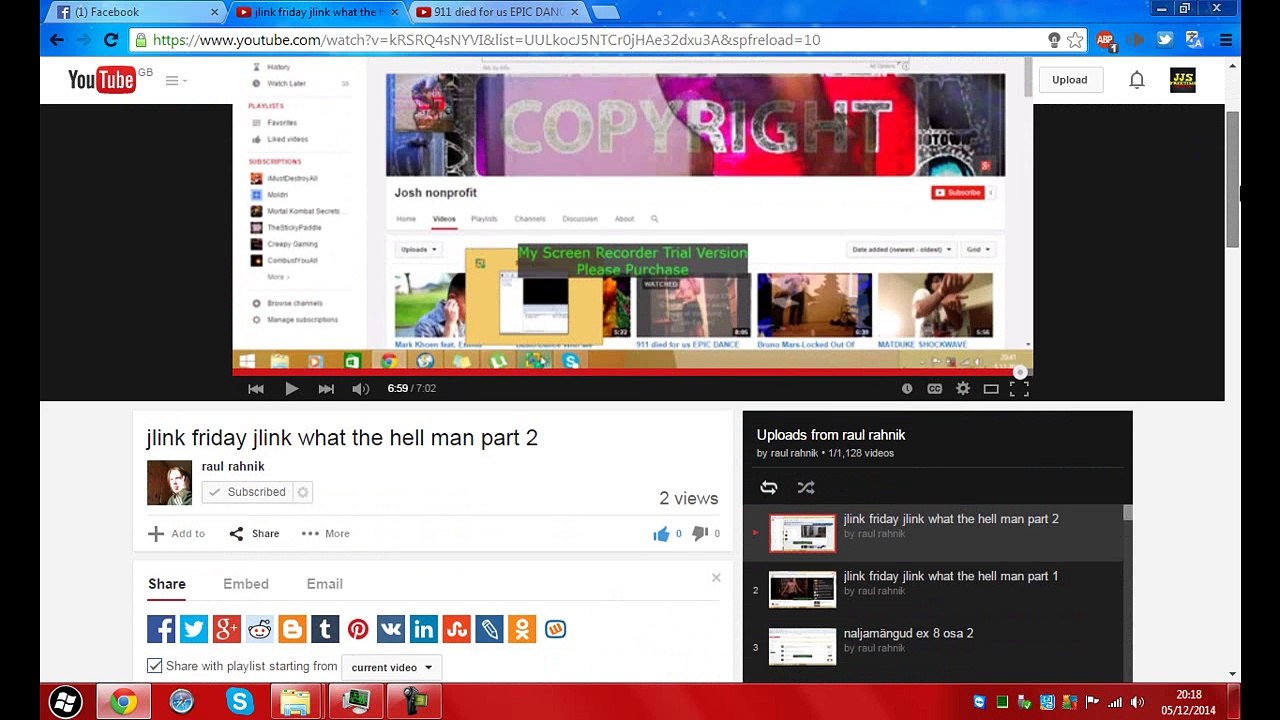
Task: Open raul rahnik channel under title
Action: (x=233, y=466)
